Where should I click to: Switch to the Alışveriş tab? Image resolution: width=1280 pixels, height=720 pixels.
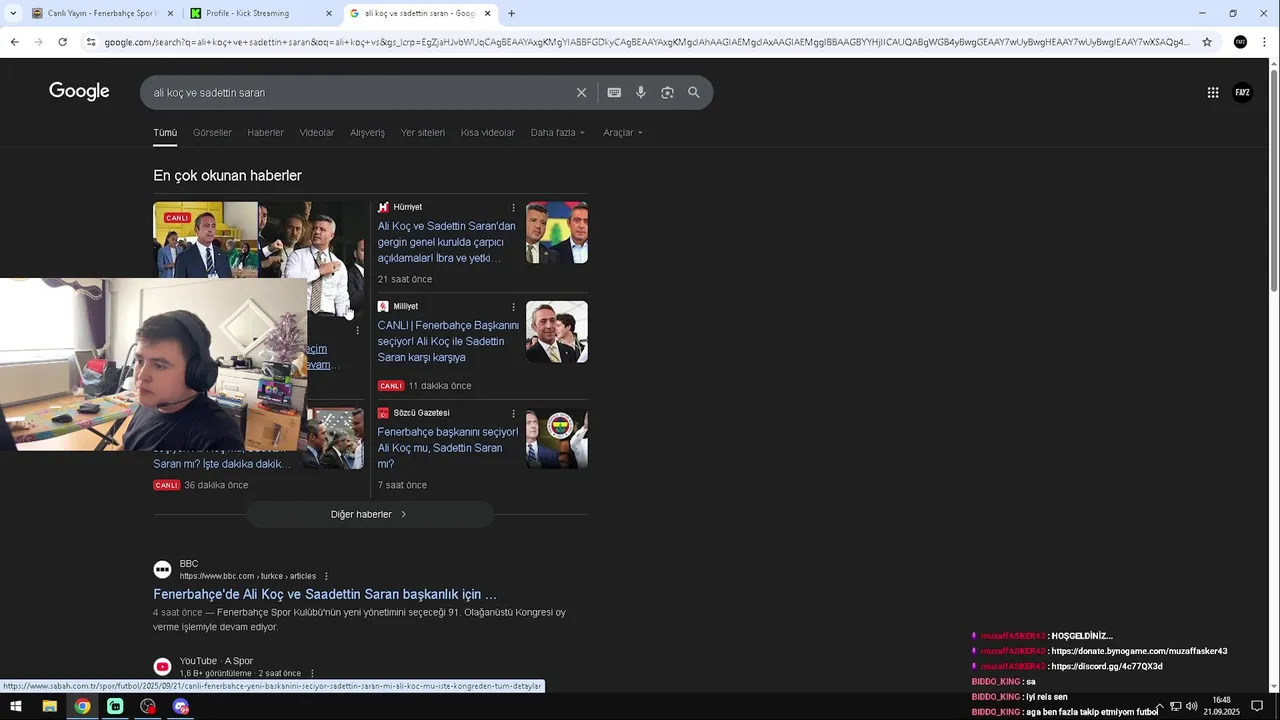pos(367,133)
